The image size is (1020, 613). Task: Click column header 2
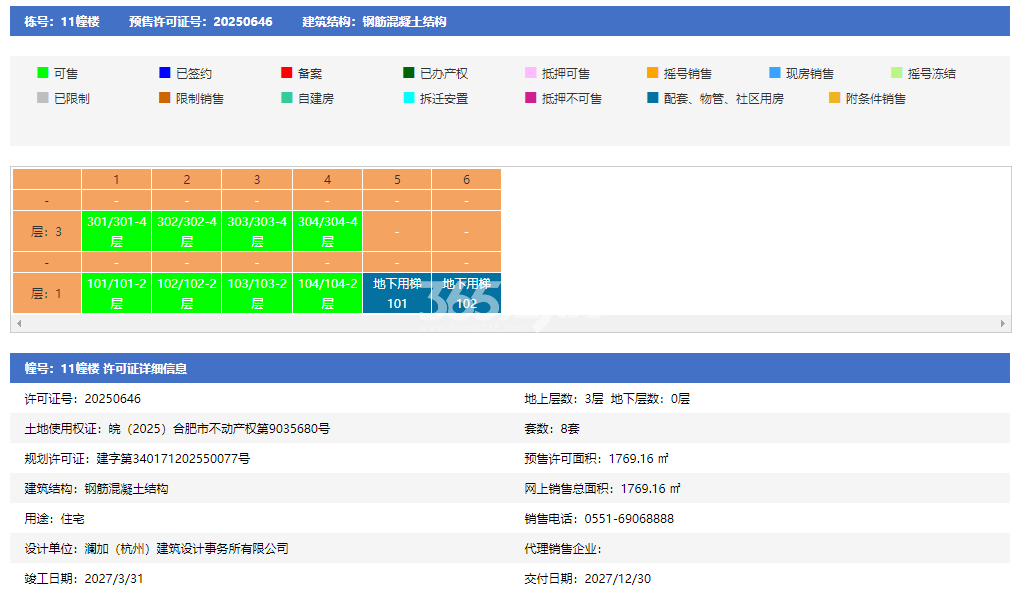click(x=187, y=180)
